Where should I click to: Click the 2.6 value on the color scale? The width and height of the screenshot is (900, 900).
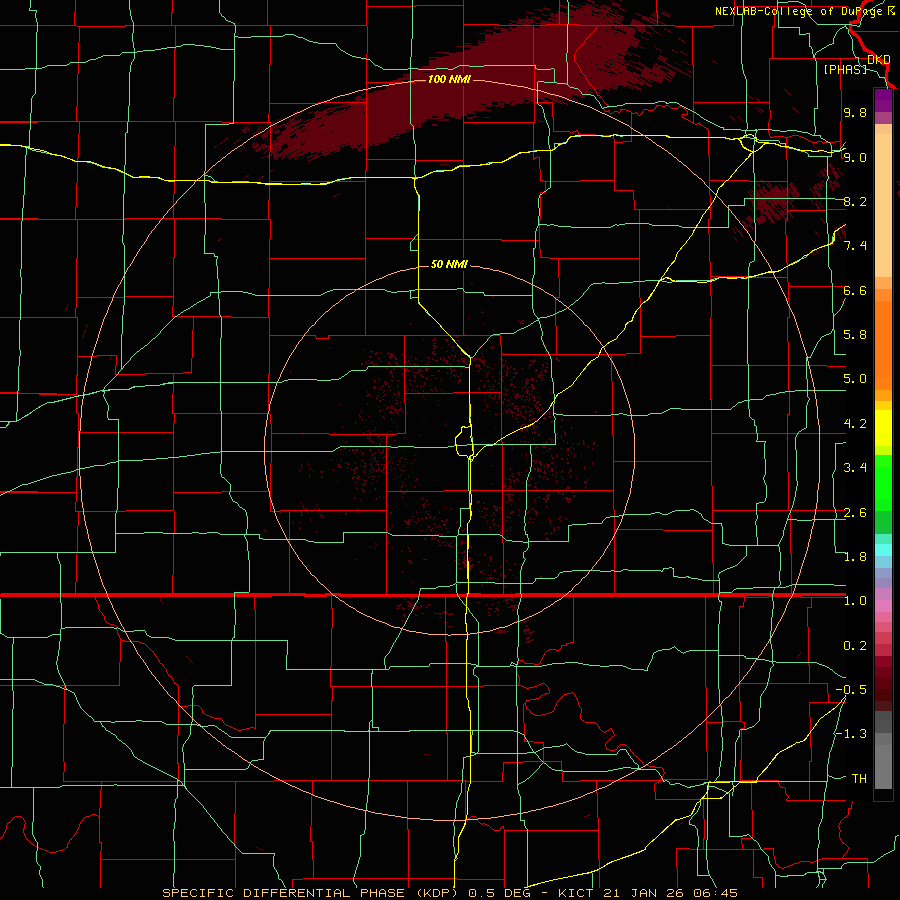(855, 513)
